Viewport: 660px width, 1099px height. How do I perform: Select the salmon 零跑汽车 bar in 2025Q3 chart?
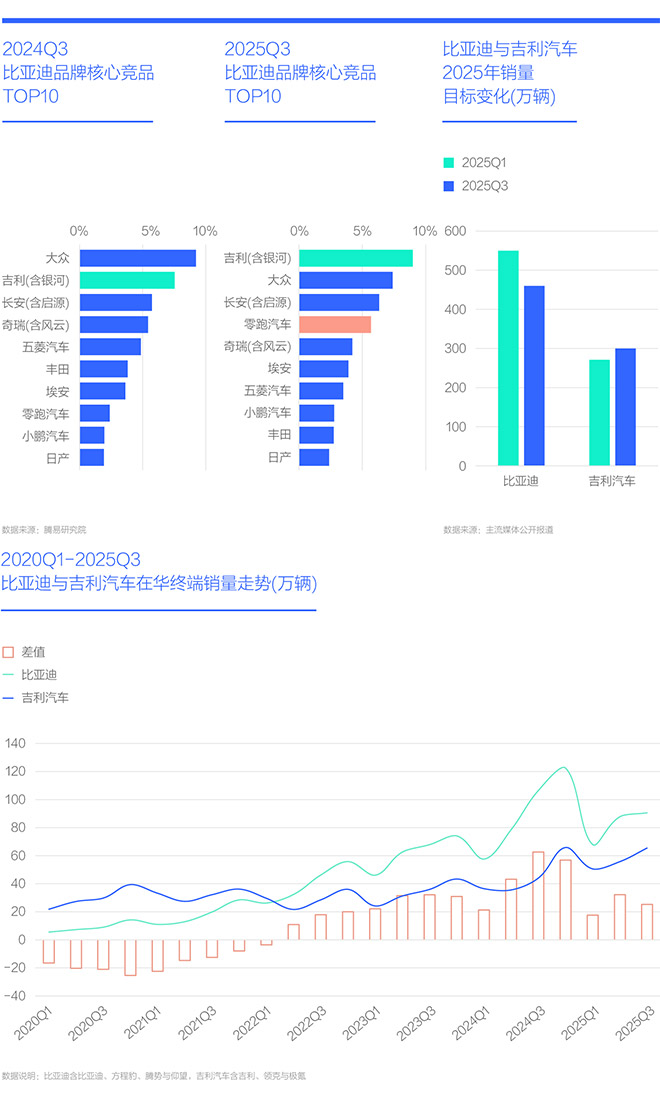335,325
